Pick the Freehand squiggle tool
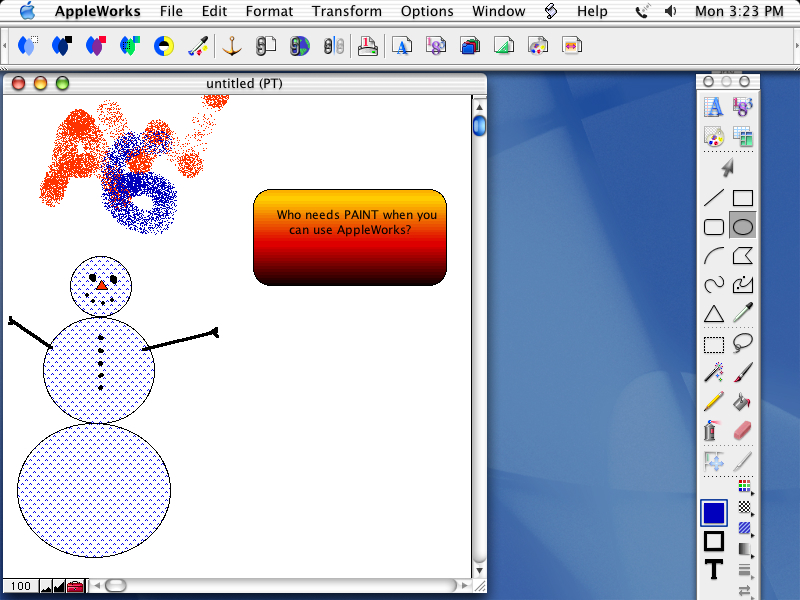800x600 pixels. tap(714, 285)
